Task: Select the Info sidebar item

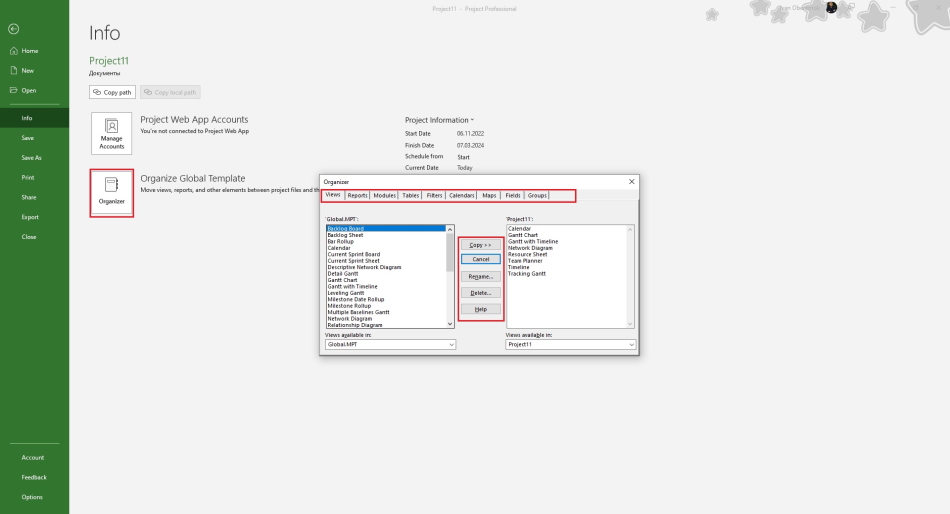Action: [x=35, y=118]
